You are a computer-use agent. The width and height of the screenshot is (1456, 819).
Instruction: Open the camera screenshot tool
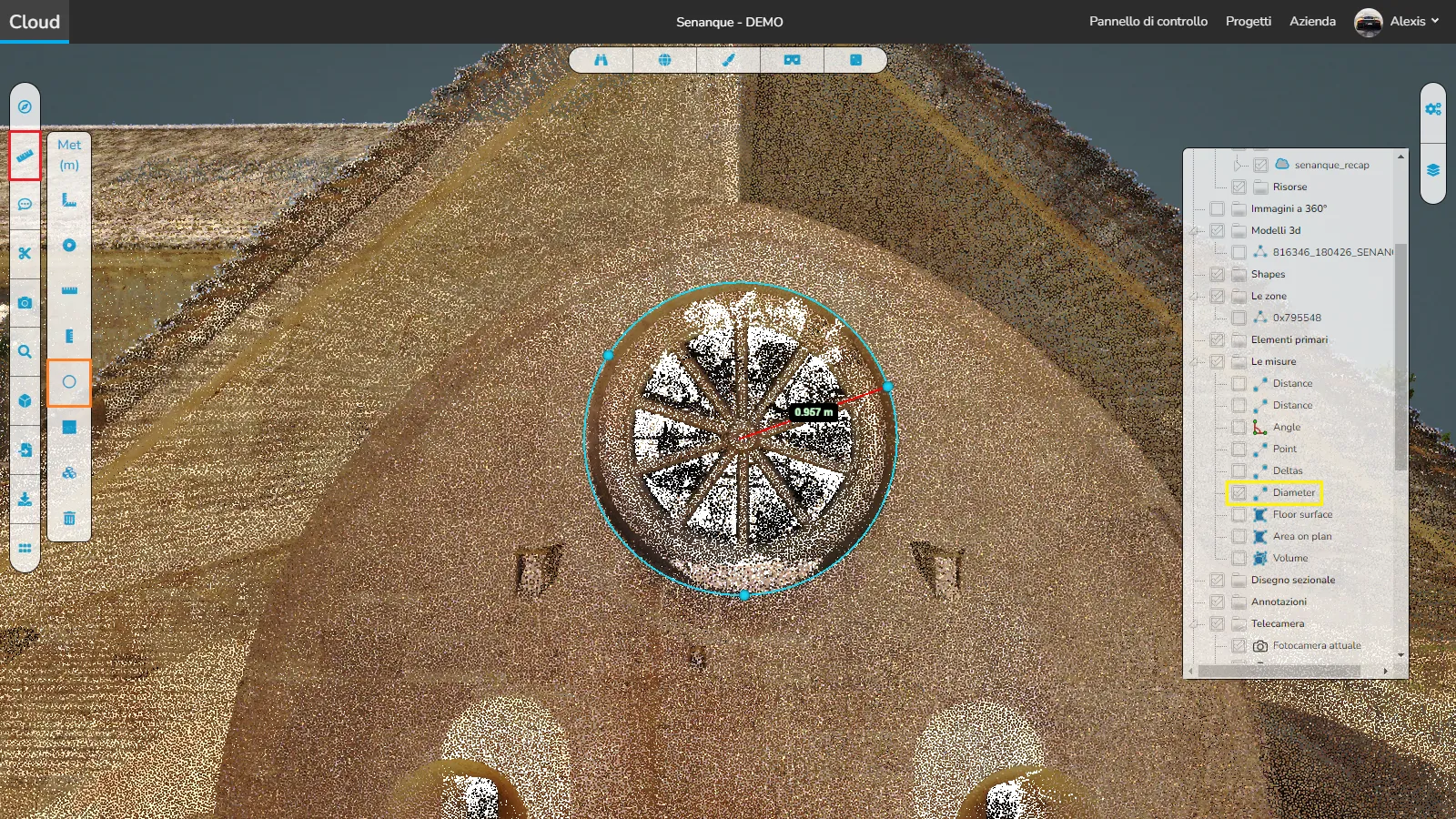click(x=25, y=302)
